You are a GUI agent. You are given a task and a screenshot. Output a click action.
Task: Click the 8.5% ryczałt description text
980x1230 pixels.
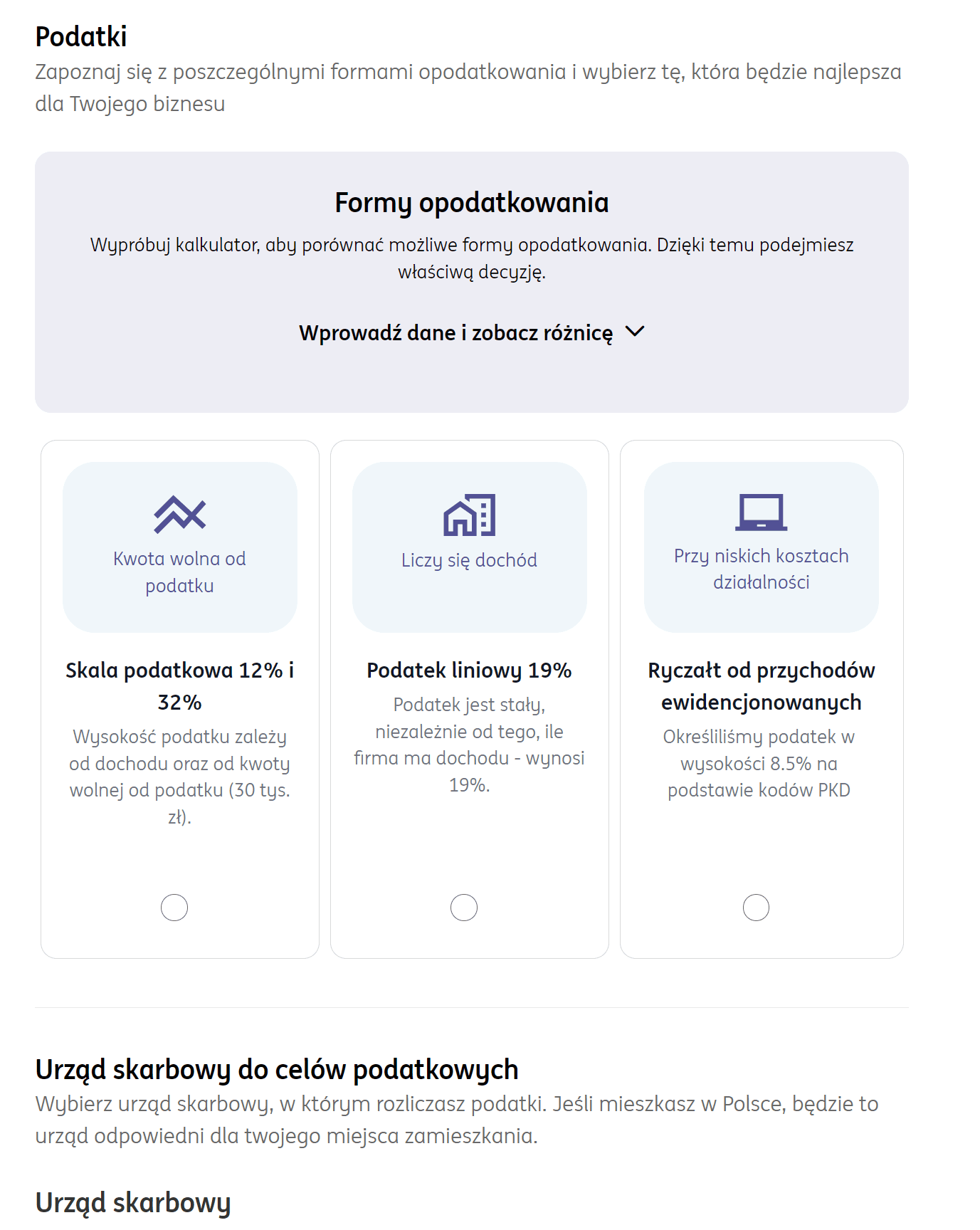pyautogui.click(x=759, y=763)
